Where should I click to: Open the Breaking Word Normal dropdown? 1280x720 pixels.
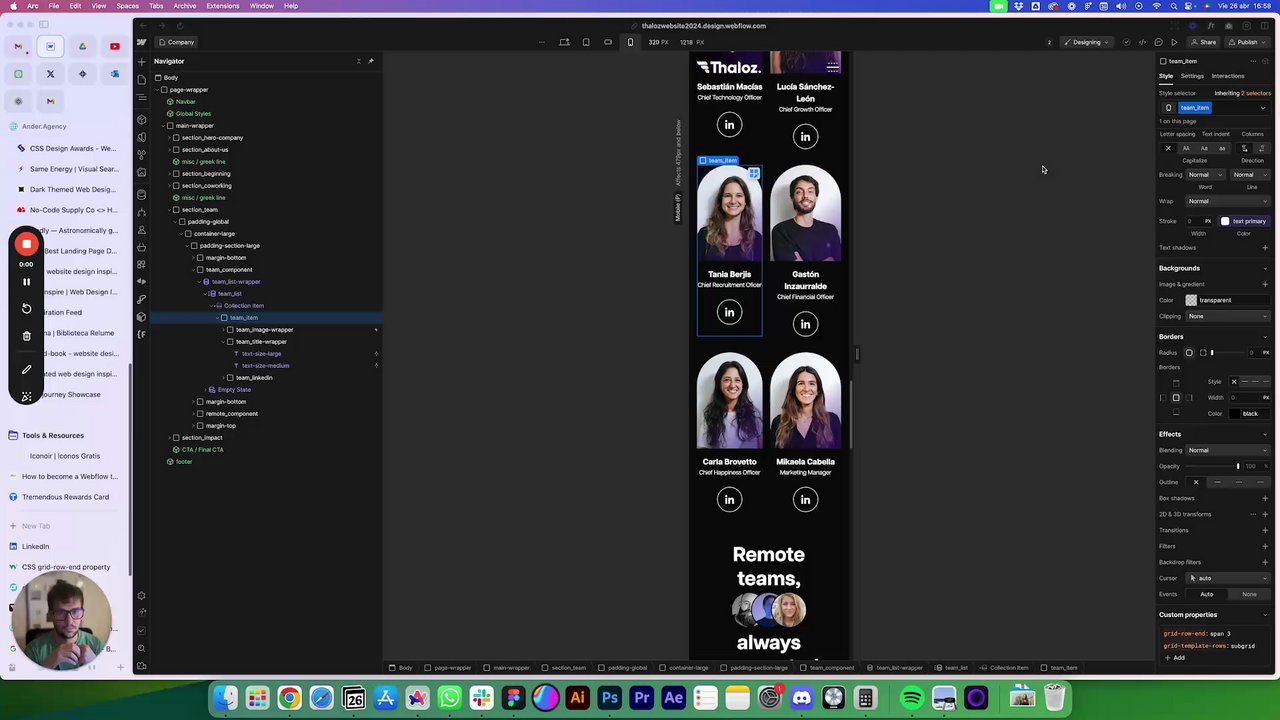click(x=1205, y=175)
